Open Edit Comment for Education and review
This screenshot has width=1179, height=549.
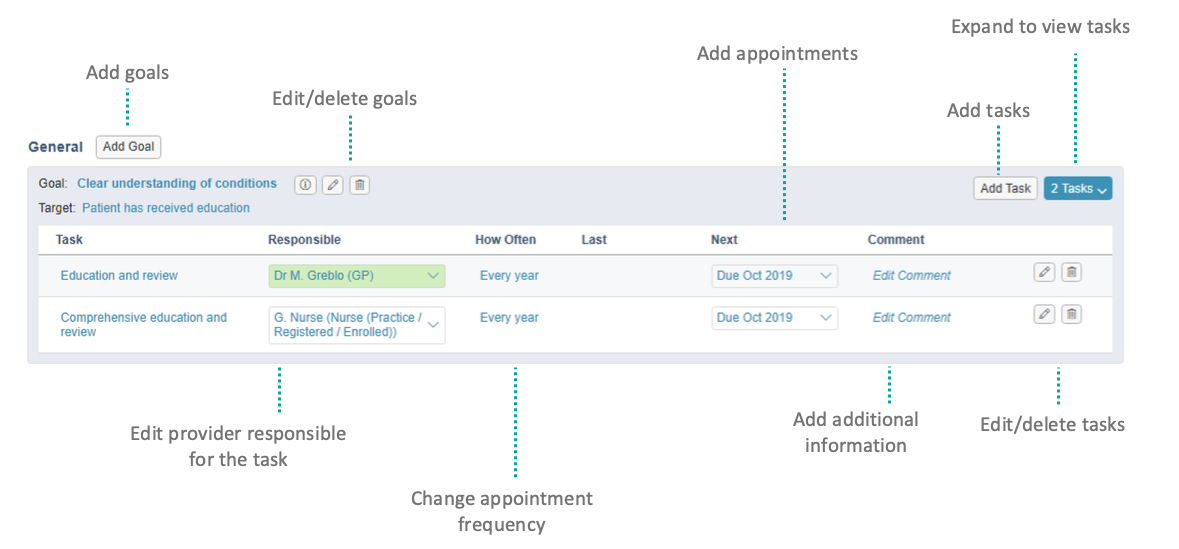coord(911,276)
